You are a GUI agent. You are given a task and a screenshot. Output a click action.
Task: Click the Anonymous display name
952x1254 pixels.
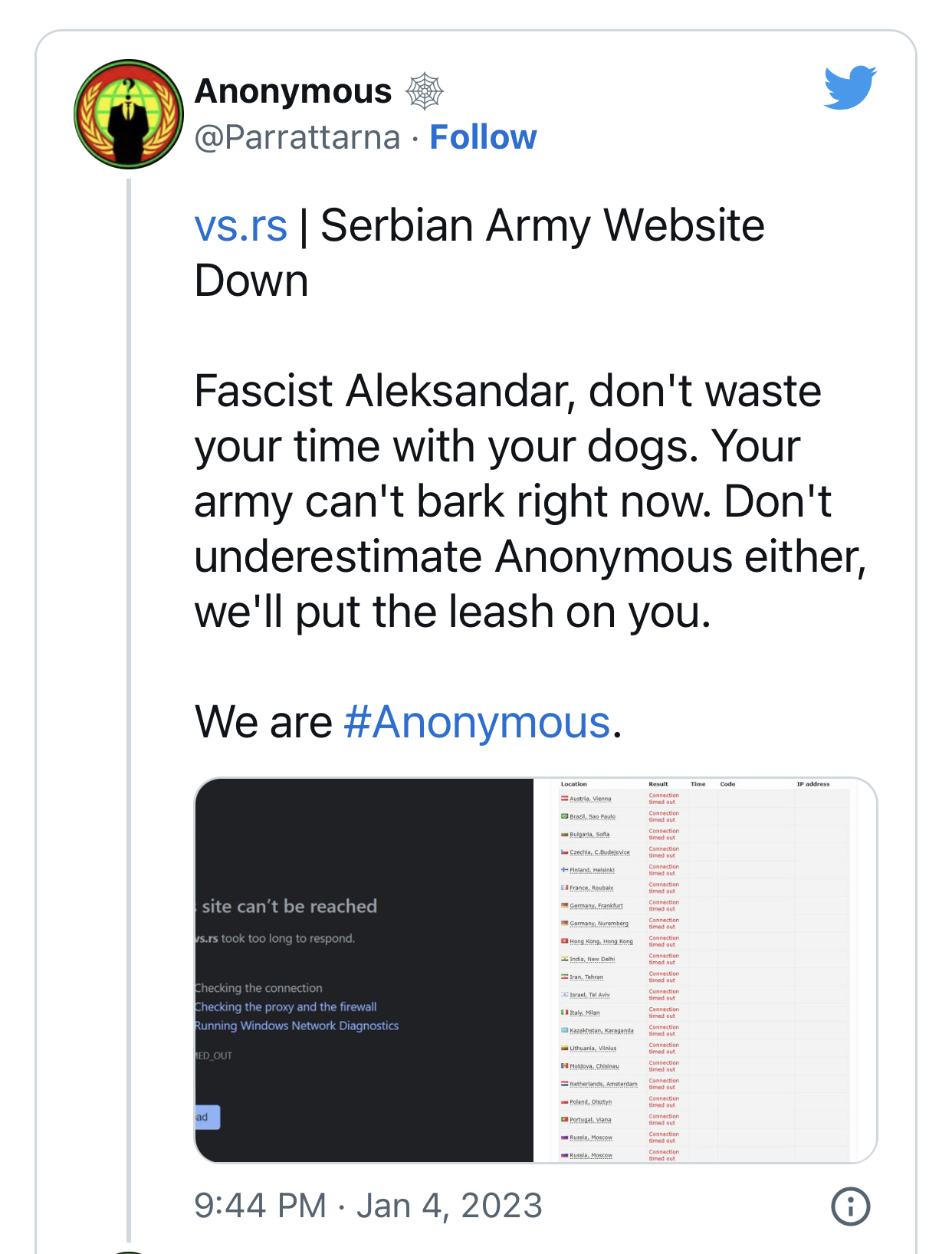pos(294,91)
